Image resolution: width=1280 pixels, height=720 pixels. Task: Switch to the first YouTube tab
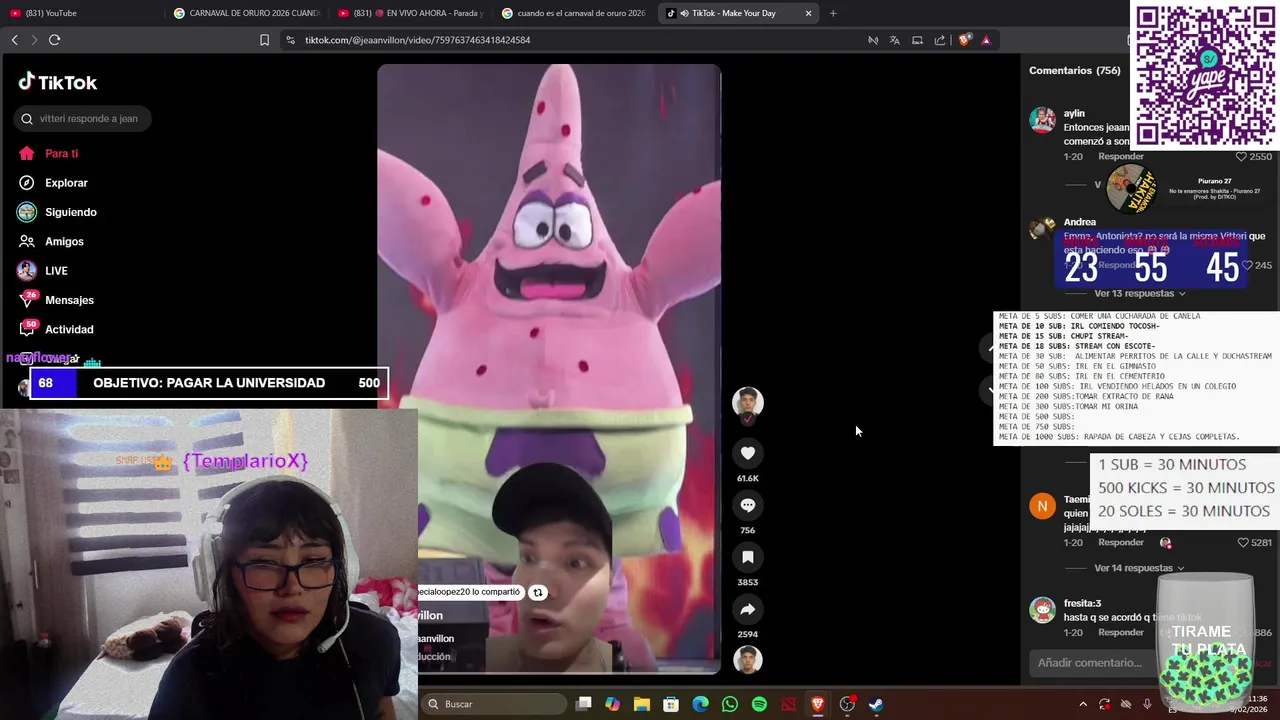tap(82, 13)
